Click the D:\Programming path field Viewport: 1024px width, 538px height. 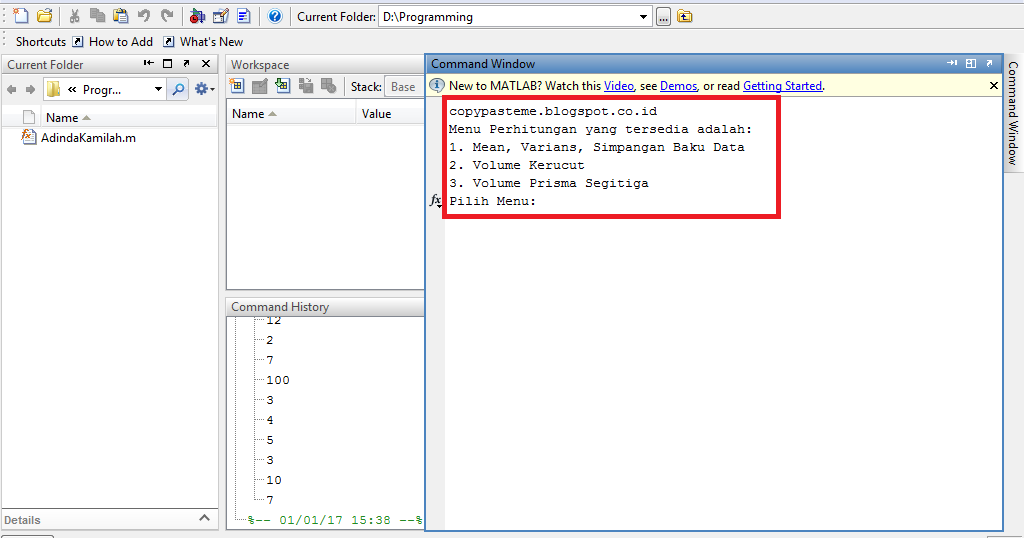507,17
